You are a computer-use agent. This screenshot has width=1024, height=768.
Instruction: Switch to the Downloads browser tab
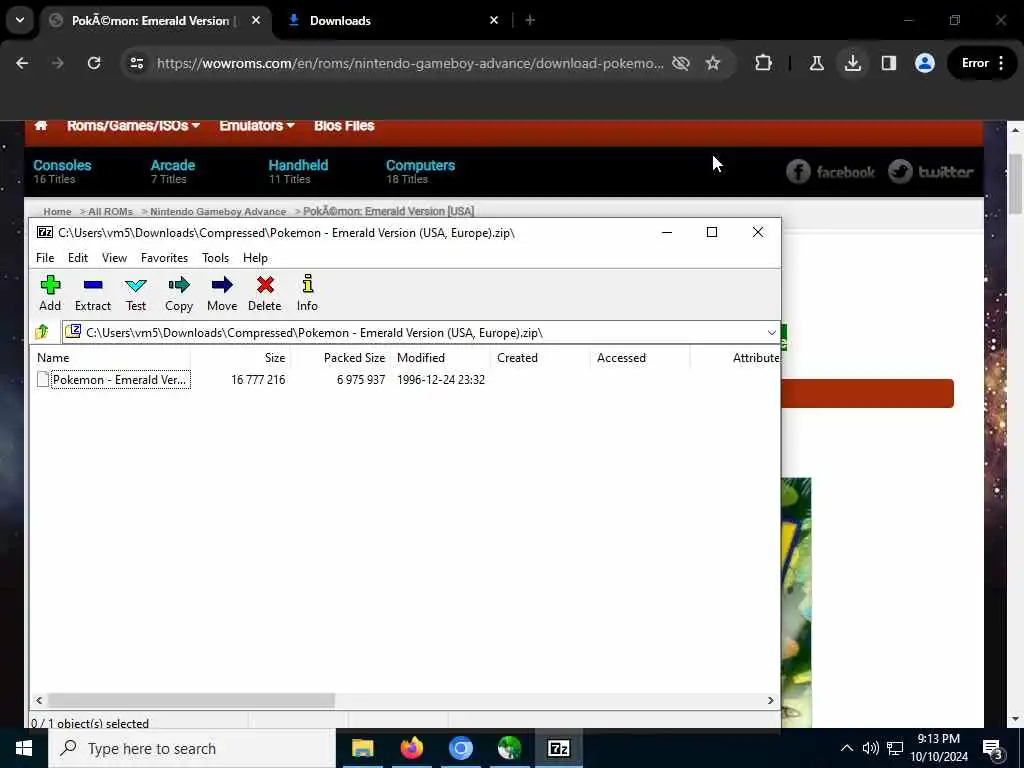[x=392, y=20]
